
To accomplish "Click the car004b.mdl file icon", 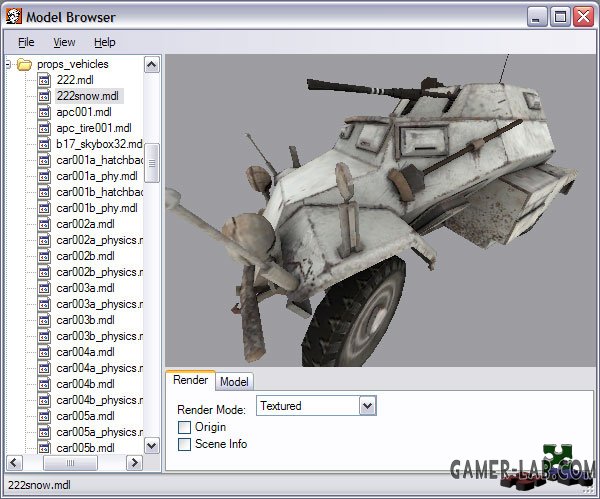I will tap(44, 384).
